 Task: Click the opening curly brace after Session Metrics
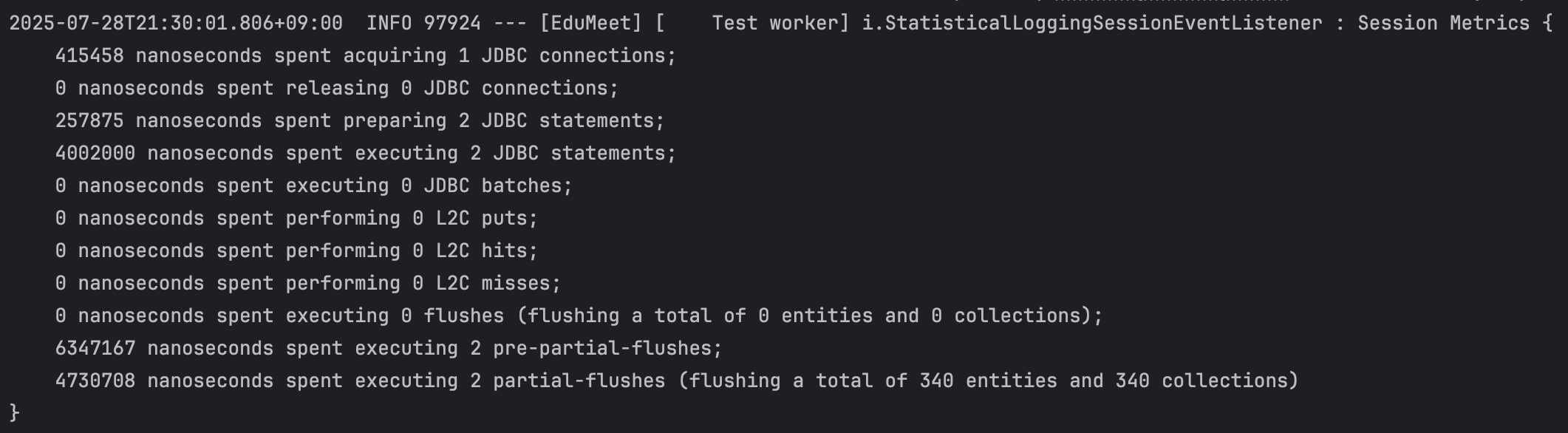point(1547,24)
